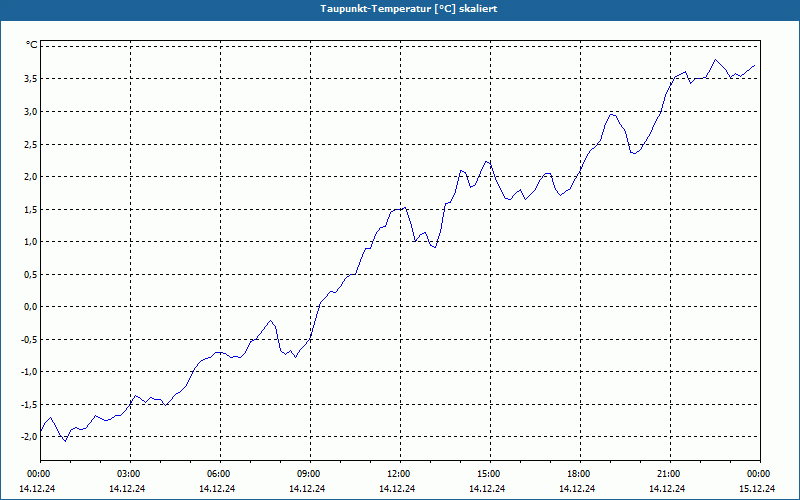Click the '18:00' time label on the x-axis

[581, 474]
